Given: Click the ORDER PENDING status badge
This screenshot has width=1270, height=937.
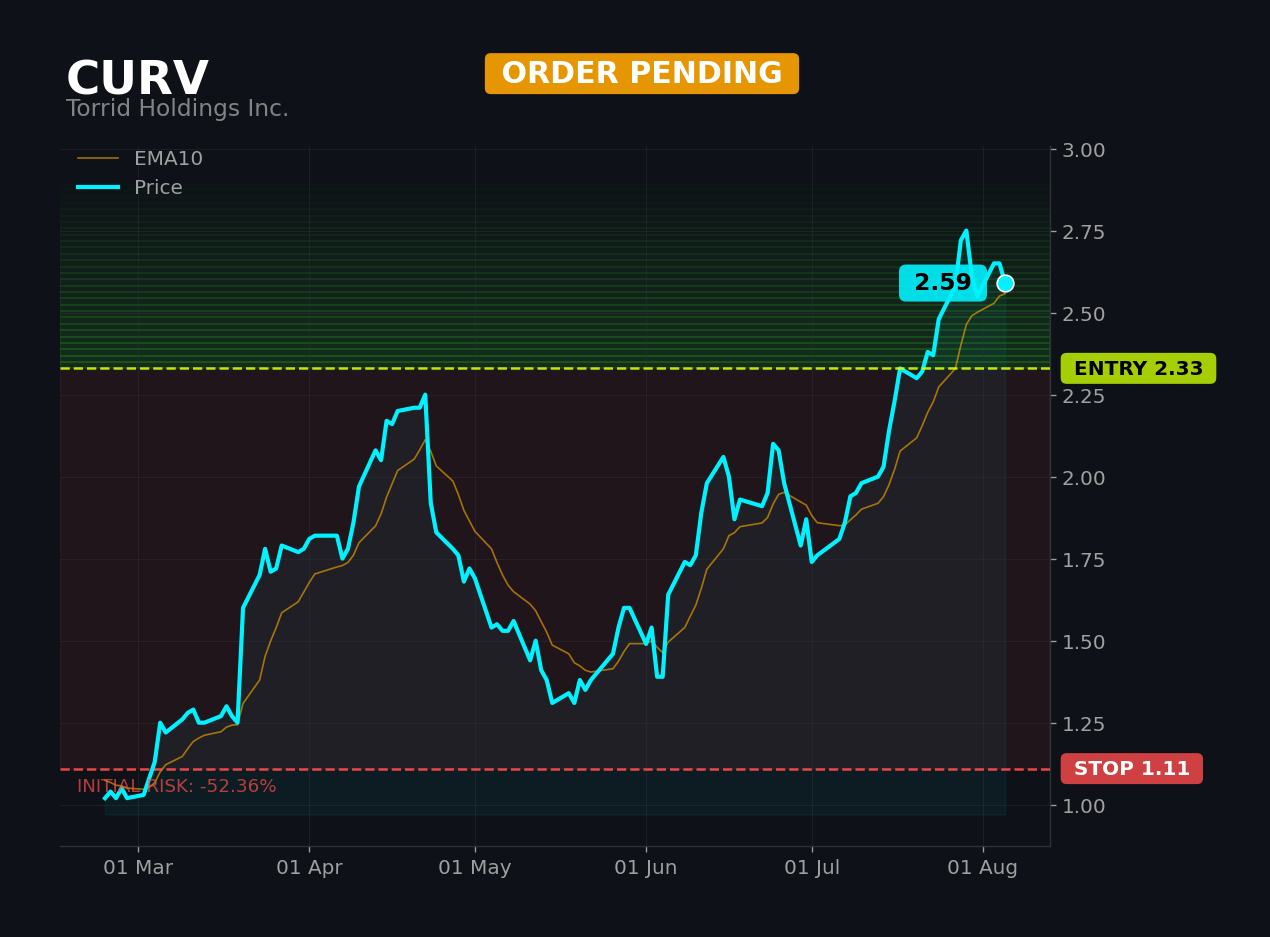Looking at the screenshot, I should click(x=642, y=74).
